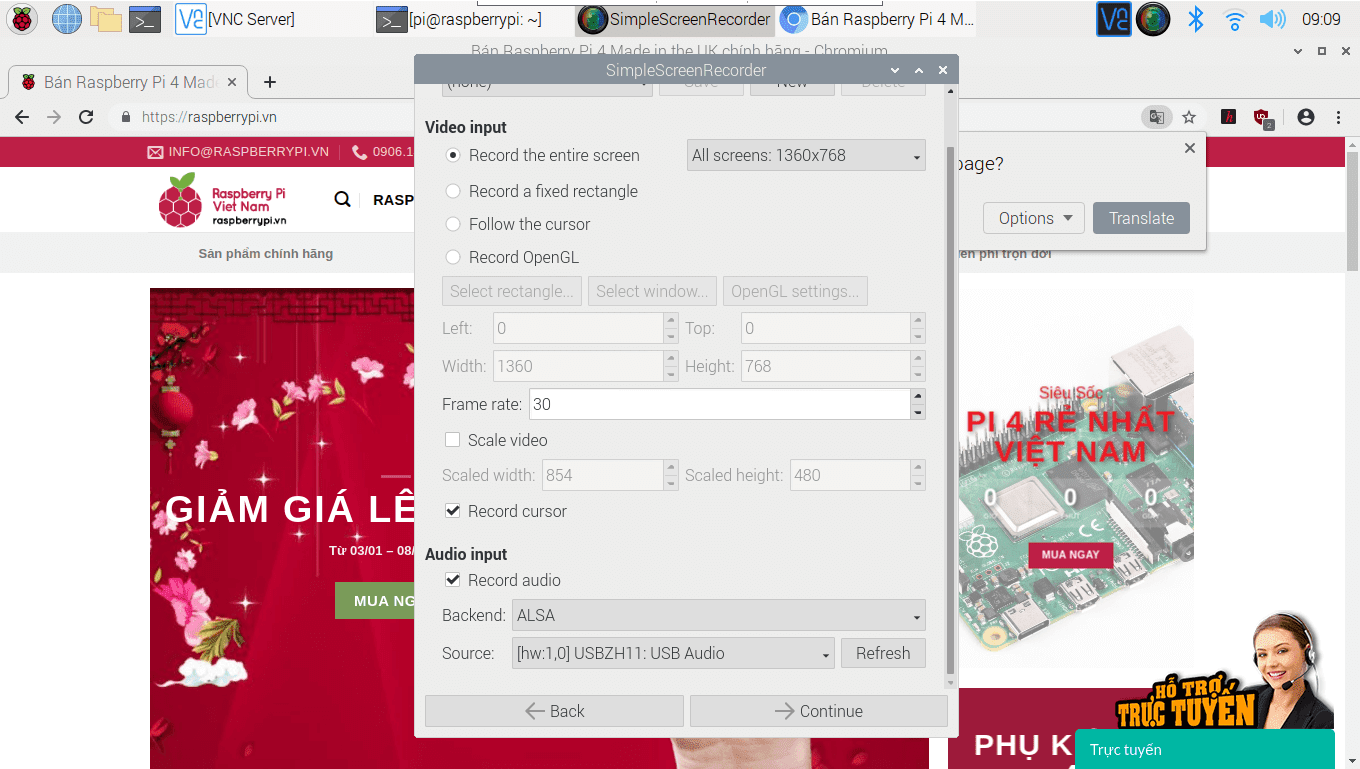Open the audio Source dropdown
This screenshot has height=769, width=1360.
pos(673,653)
